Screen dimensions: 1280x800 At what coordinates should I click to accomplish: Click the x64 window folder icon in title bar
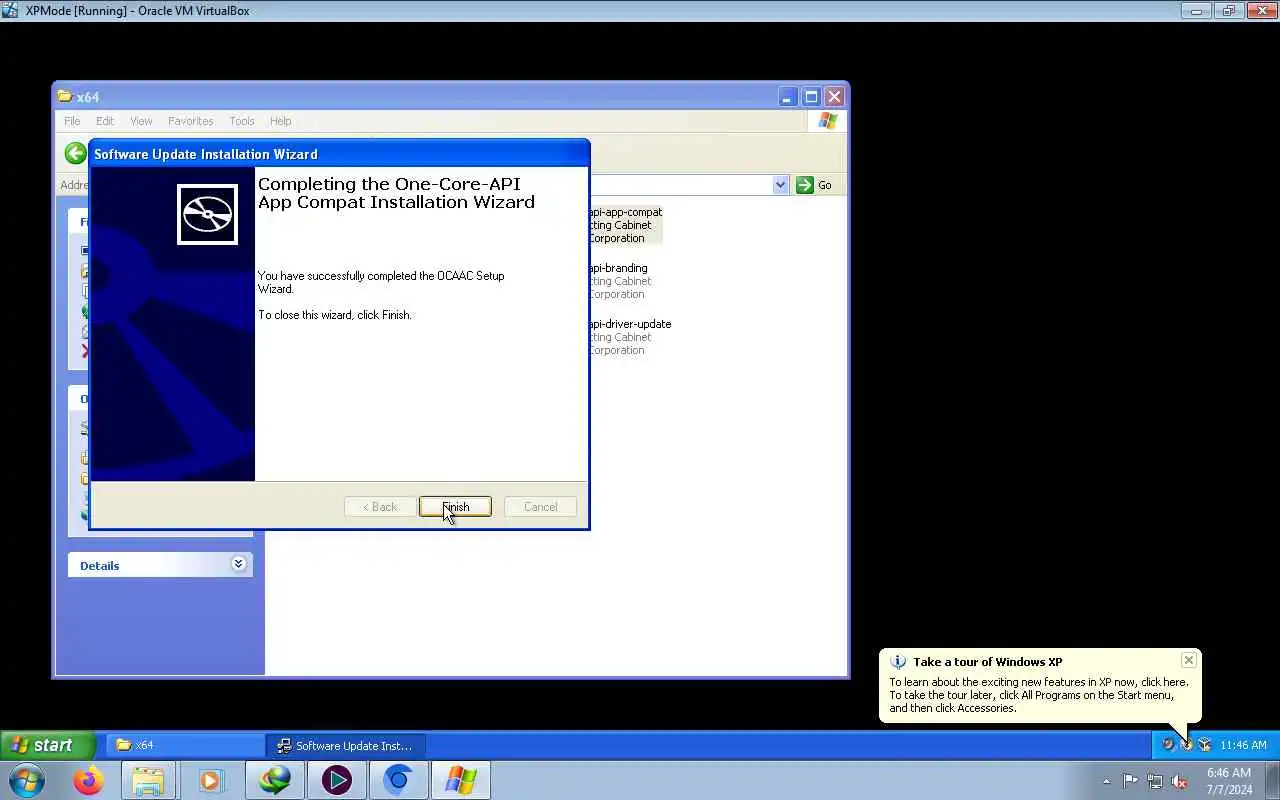[x=65, y=97]
